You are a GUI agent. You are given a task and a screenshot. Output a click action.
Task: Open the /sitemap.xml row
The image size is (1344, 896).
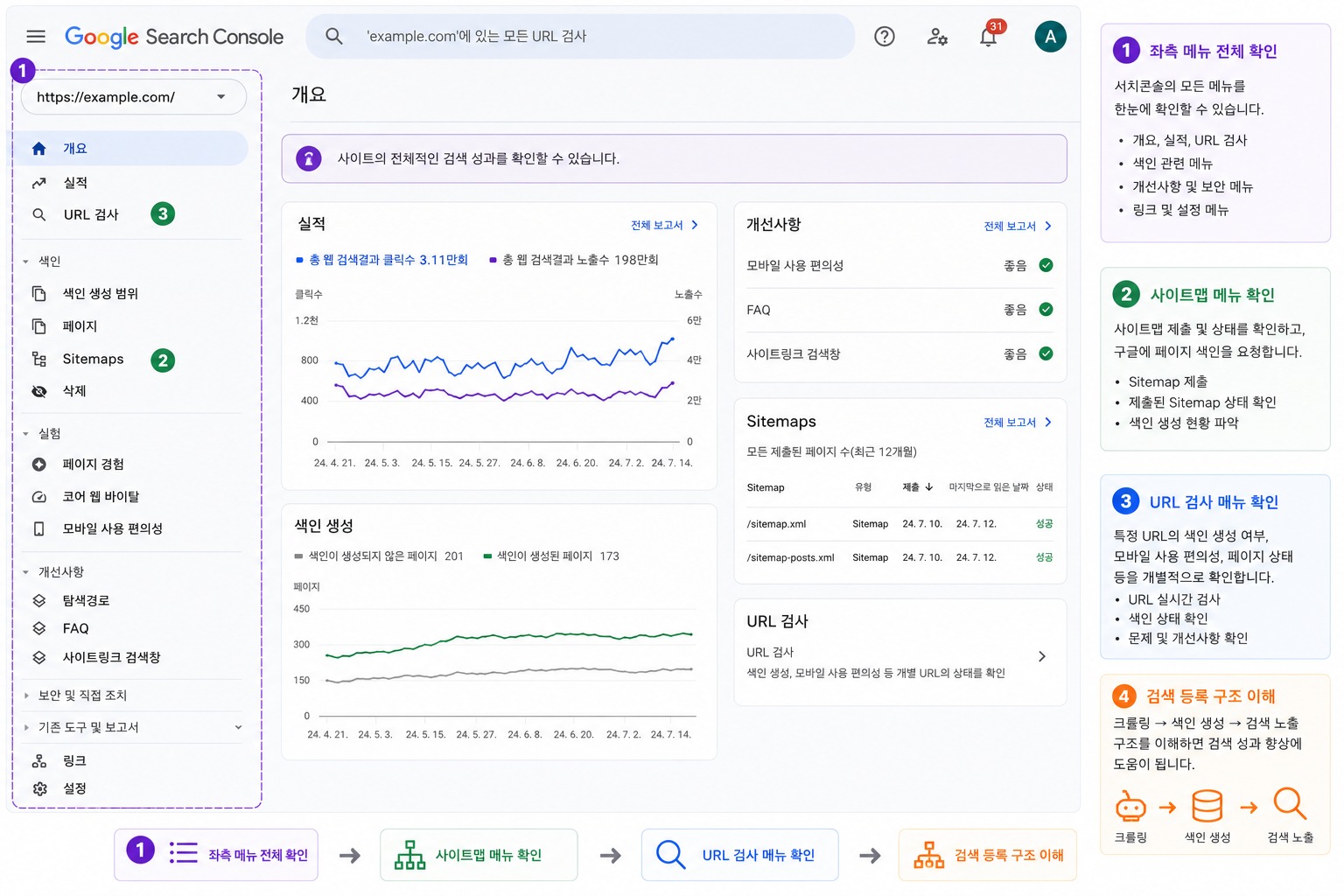tap(899, 524)
